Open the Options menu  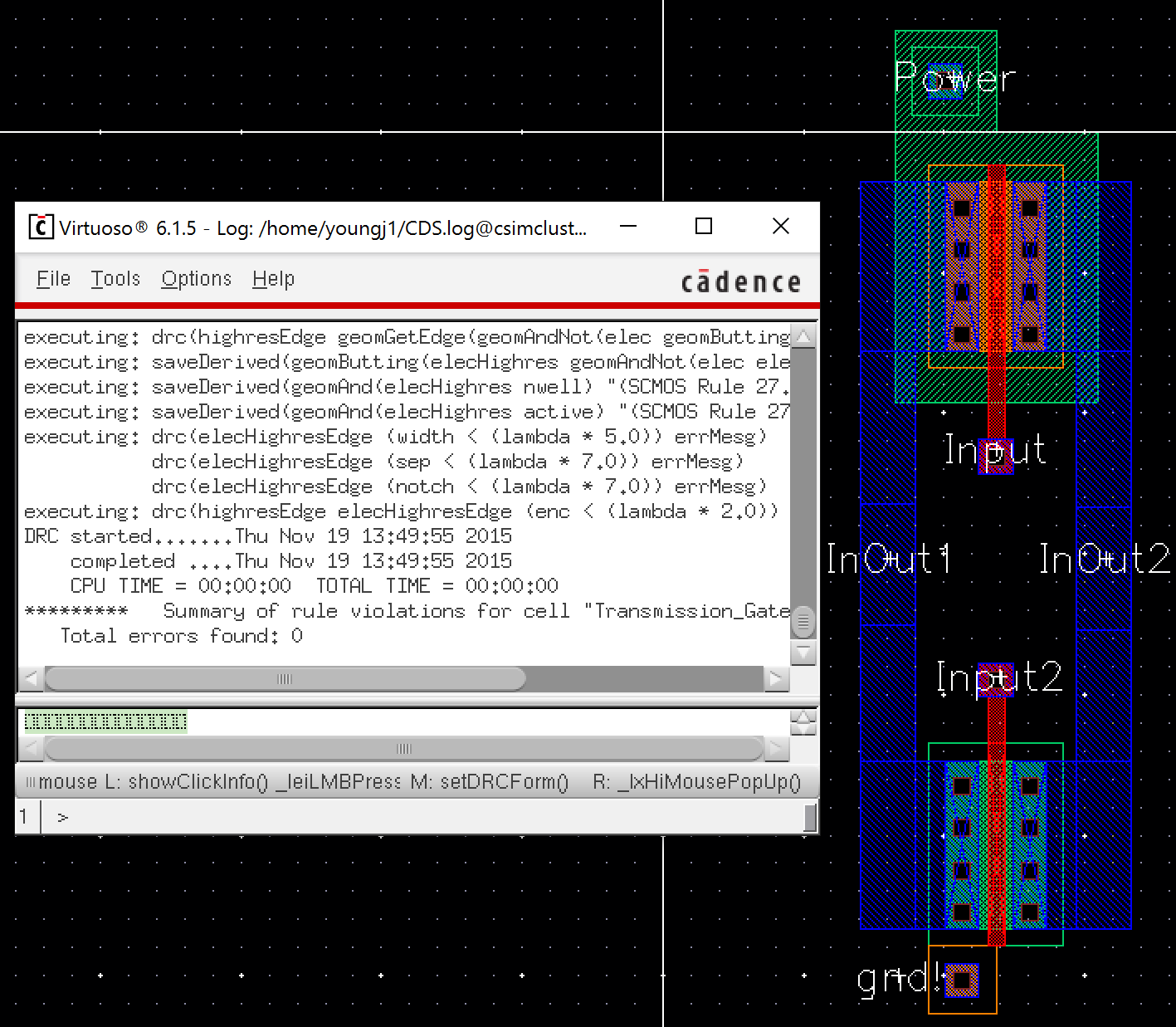[196, 279]
